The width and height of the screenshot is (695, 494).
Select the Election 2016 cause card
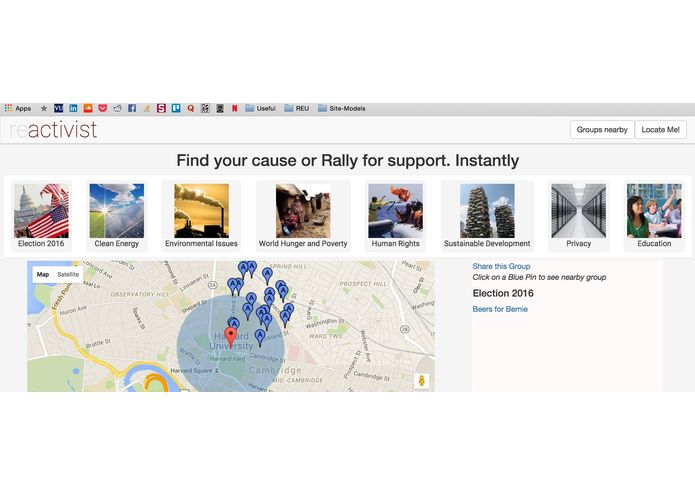(x=41, y=216)
